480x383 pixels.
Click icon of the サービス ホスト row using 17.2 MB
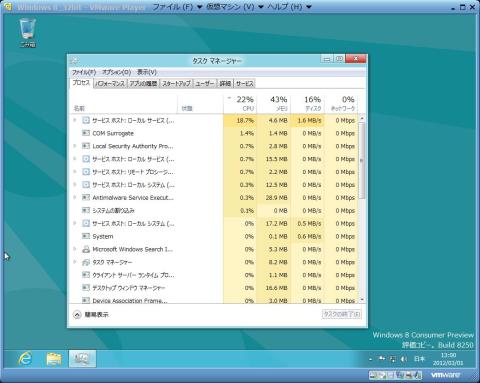[86, 223]
